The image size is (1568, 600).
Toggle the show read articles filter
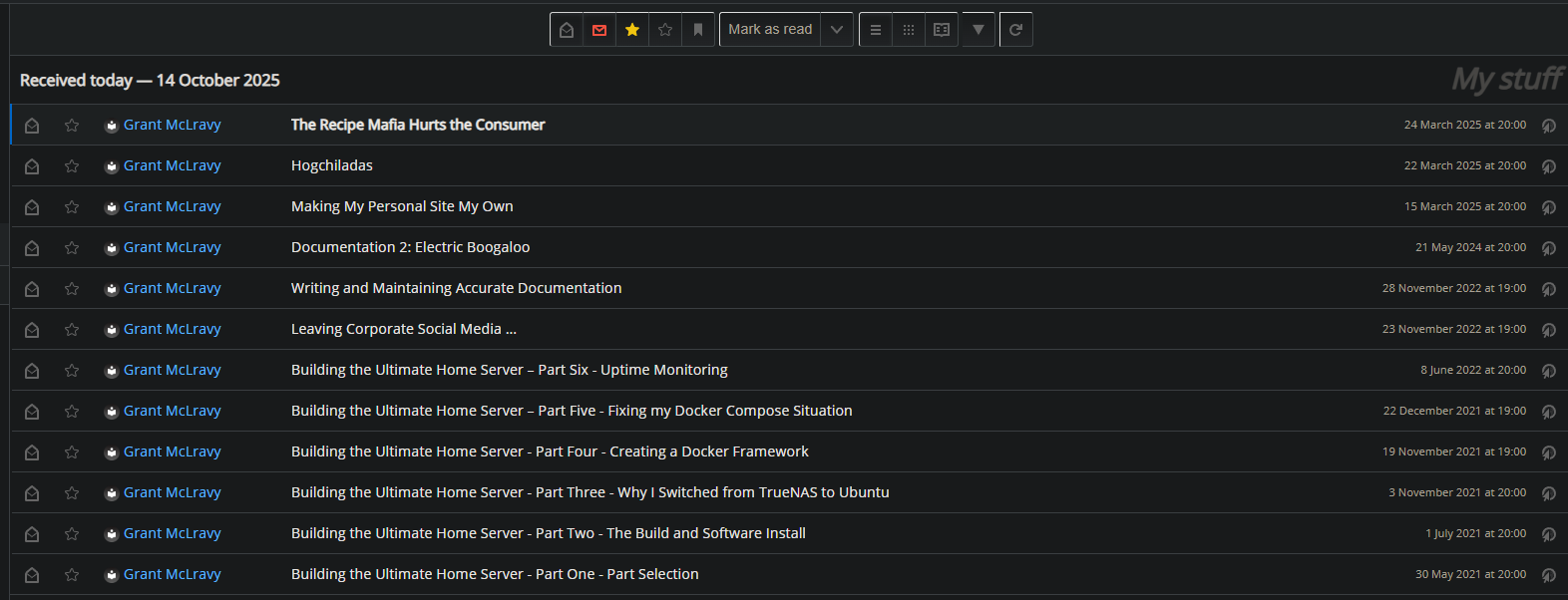[x=567, y=30]
